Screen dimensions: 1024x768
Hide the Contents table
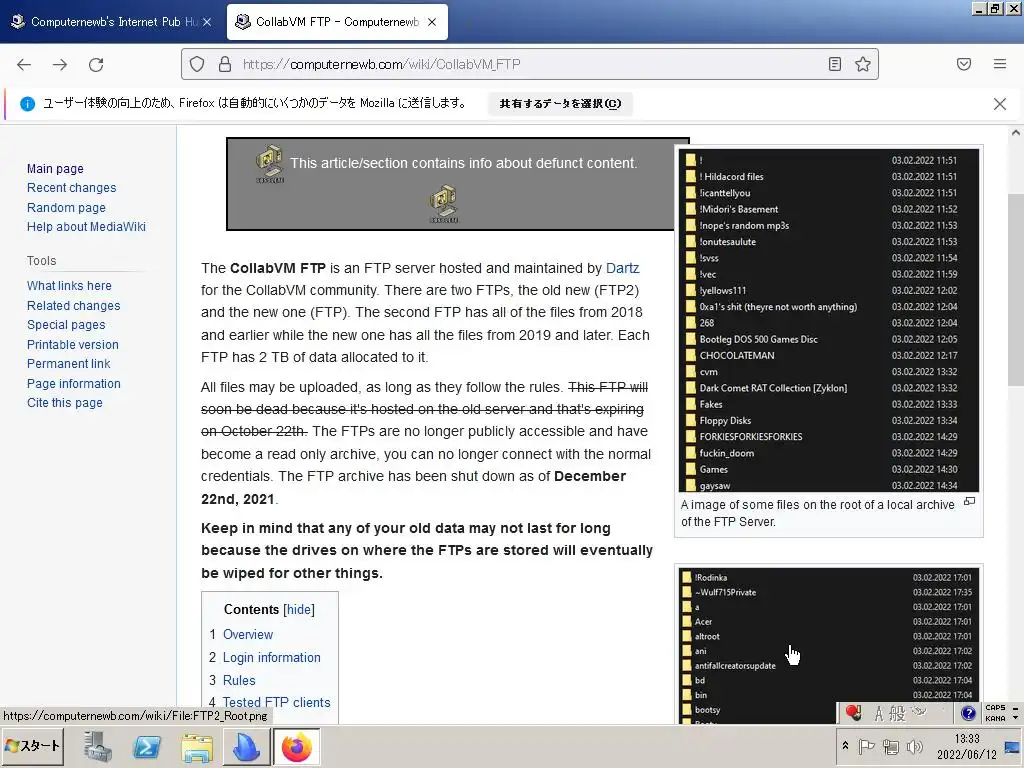click(299, 609)
